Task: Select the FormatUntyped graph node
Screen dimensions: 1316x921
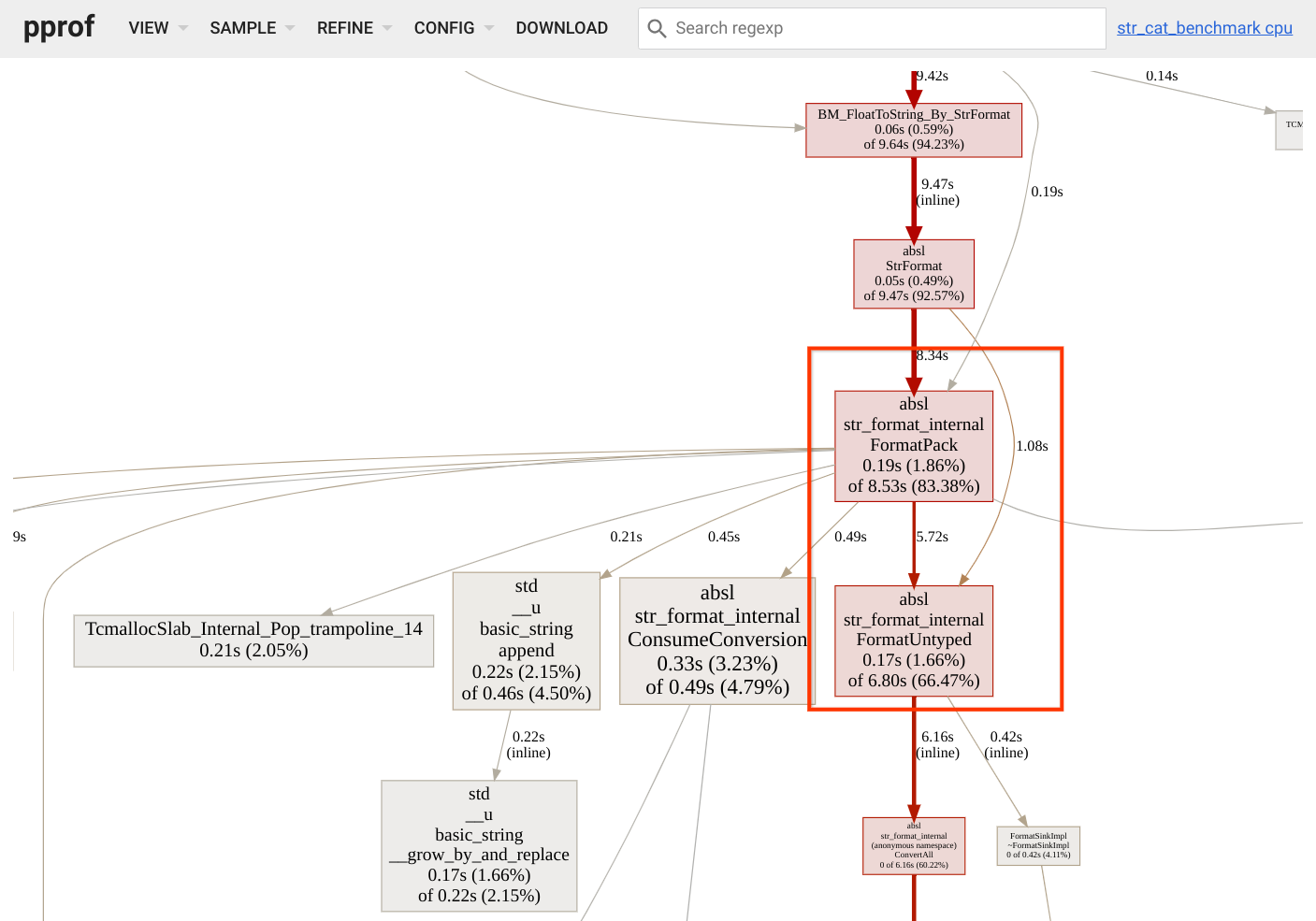Action: click(914, 640)
